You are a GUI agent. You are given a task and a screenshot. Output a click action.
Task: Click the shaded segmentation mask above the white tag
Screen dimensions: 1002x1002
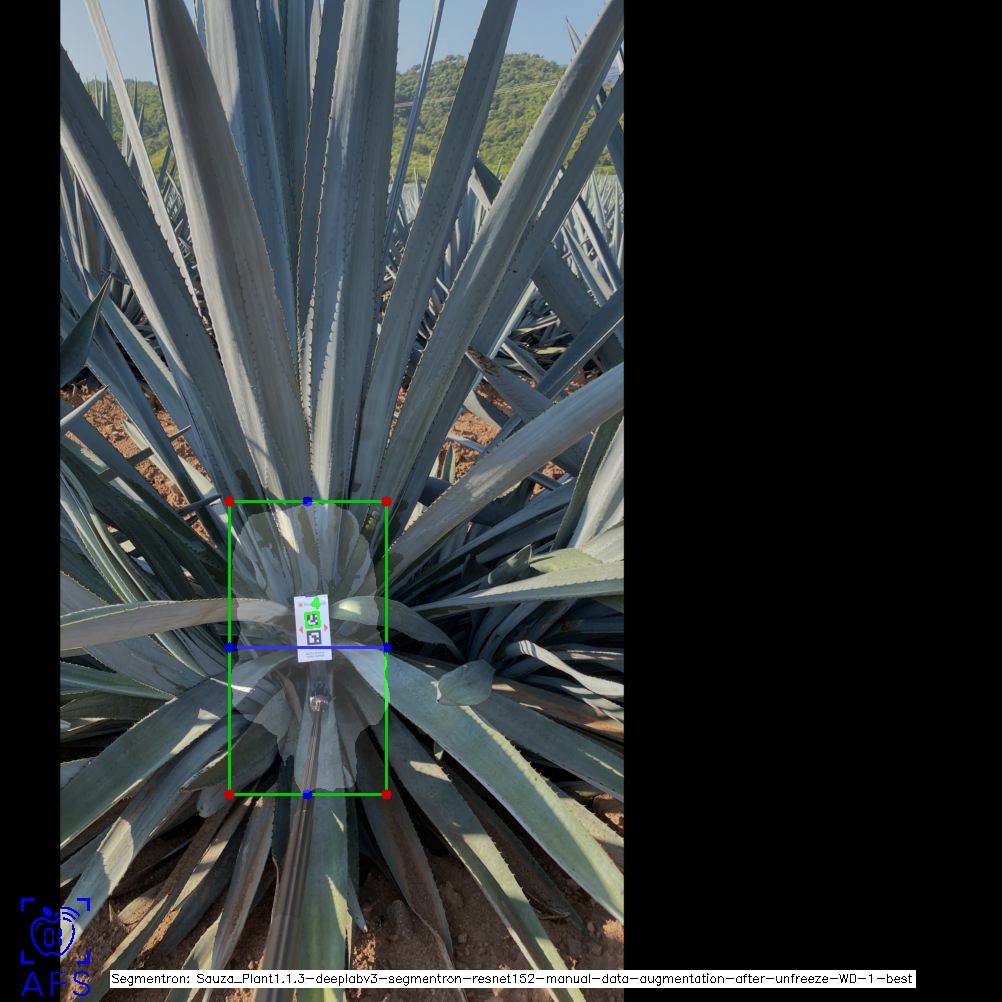[x=310, y=550]
